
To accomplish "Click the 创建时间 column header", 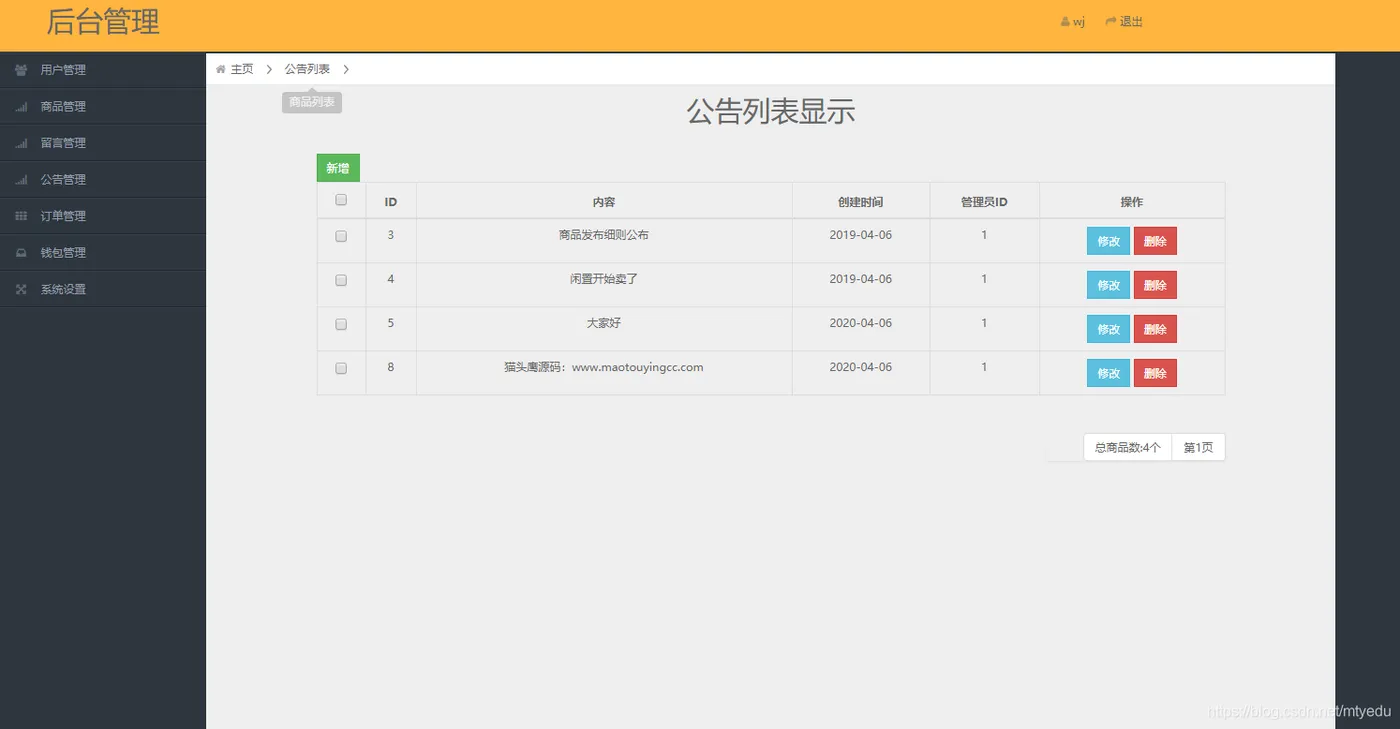I will [861, 202].
